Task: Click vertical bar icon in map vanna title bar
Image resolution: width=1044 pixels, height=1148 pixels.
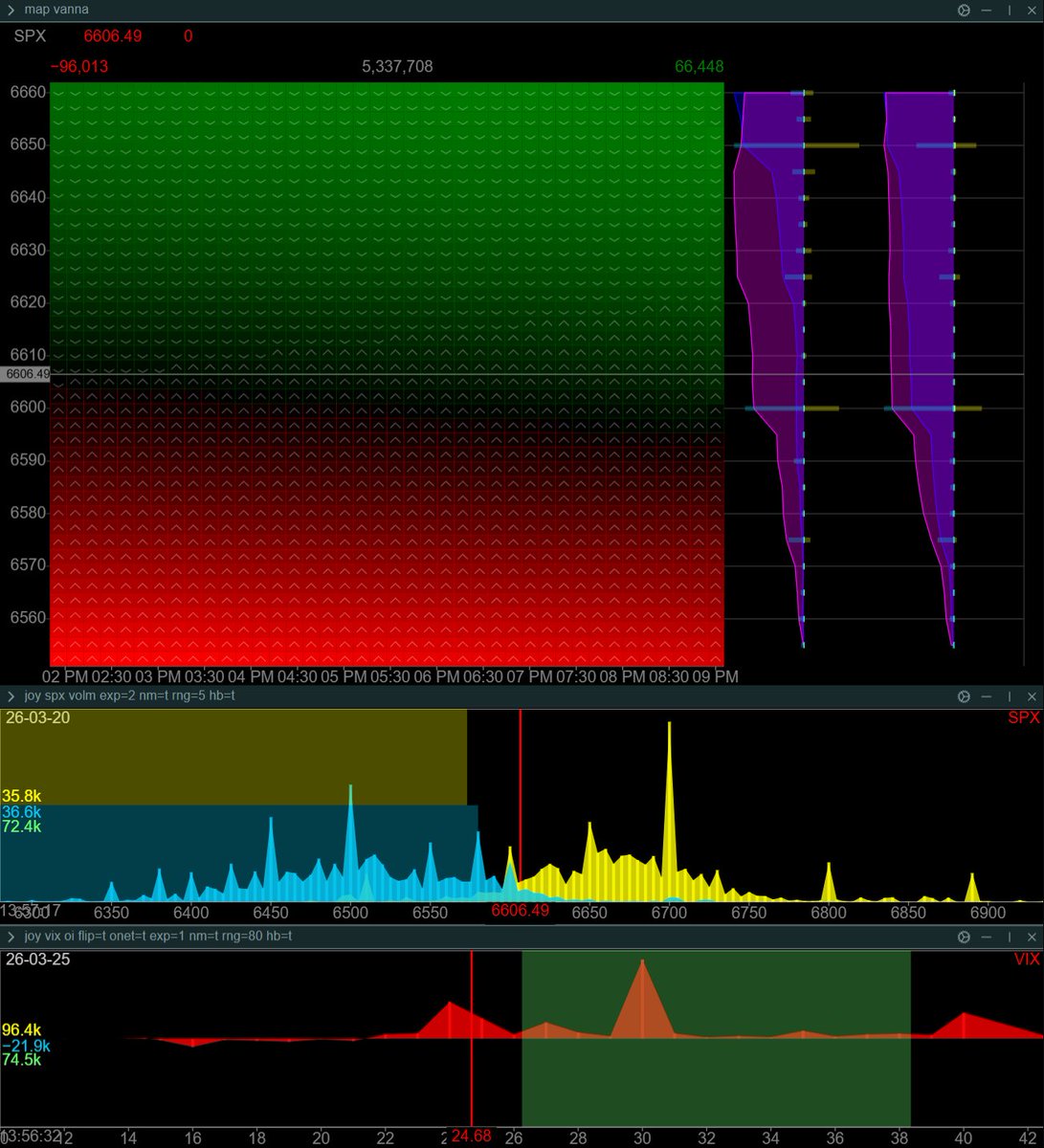Action: click(1009, 10)
